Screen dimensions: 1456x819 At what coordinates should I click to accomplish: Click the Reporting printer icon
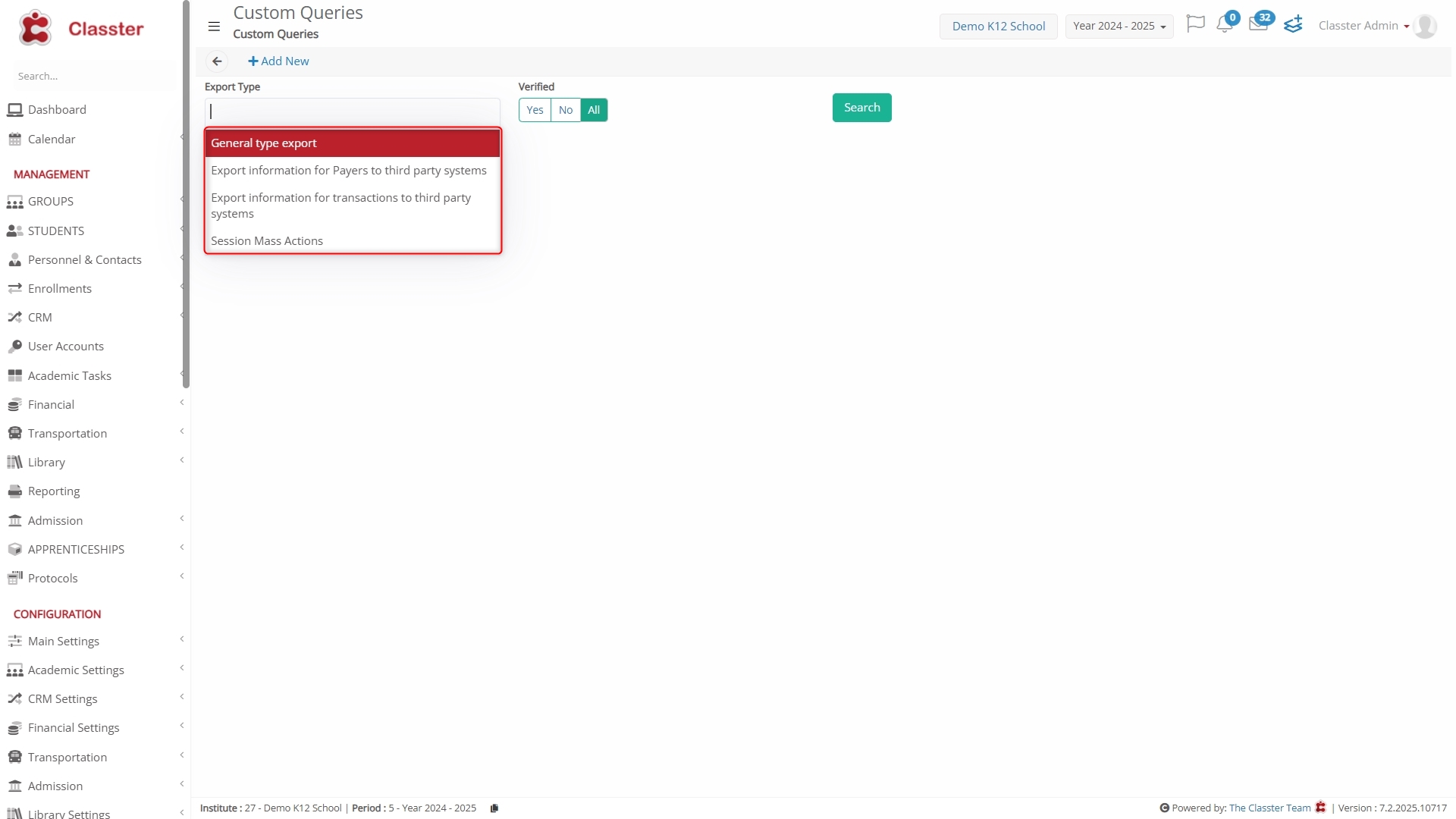click(x=14, y=491)
